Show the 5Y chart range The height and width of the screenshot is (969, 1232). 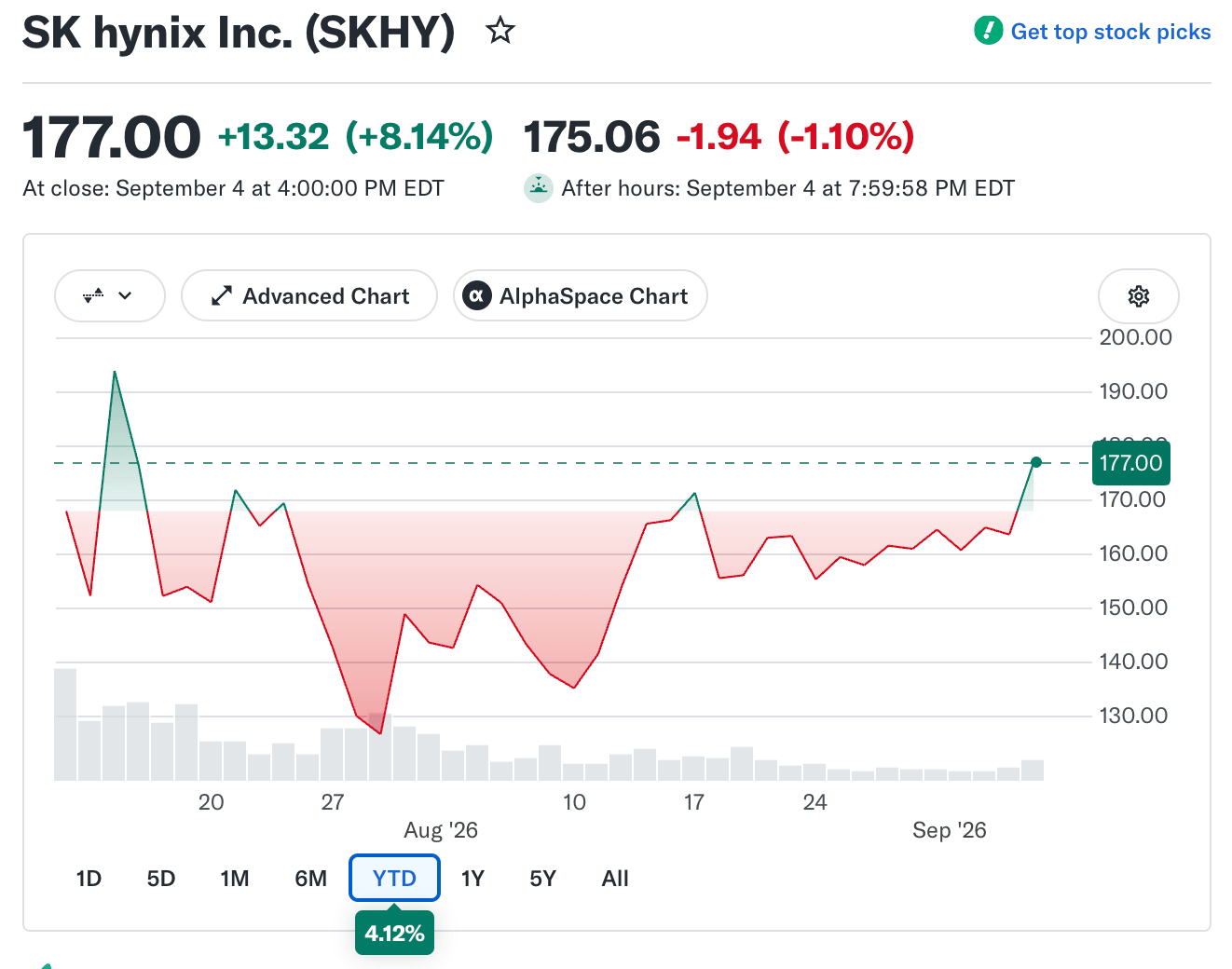click(x=542, y=879)
